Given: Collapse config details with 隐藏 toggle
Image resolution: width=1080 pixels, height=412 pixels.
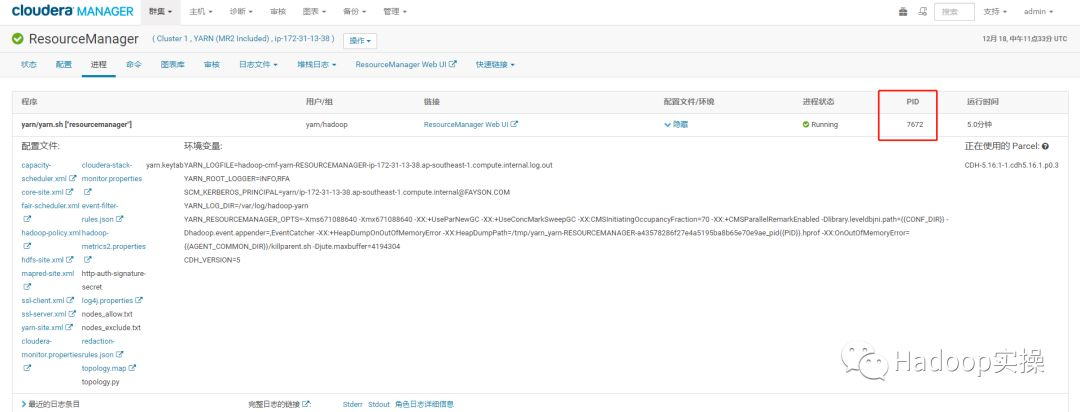Looking at the screenshot, I should pyautogui.click(x=676, y=125).
